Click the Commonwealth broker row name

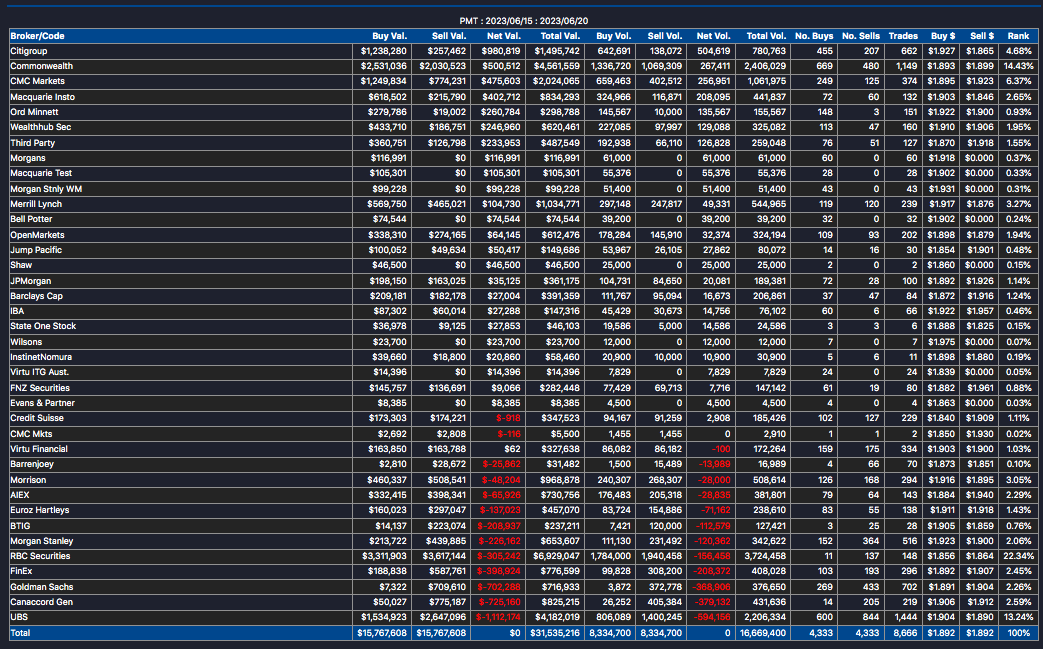click(x=41, y=66)
